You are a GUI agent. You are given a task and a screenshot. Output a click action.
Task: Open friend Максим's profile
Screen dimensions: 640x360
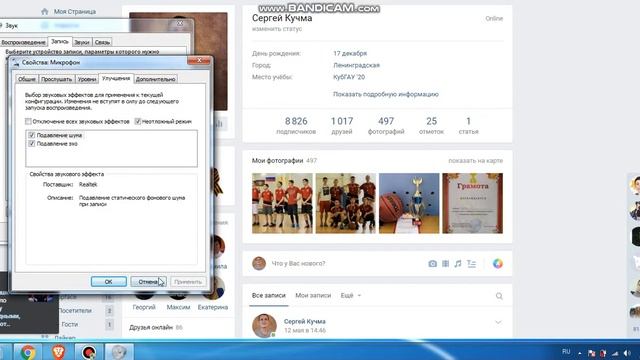tap(178, 307)
